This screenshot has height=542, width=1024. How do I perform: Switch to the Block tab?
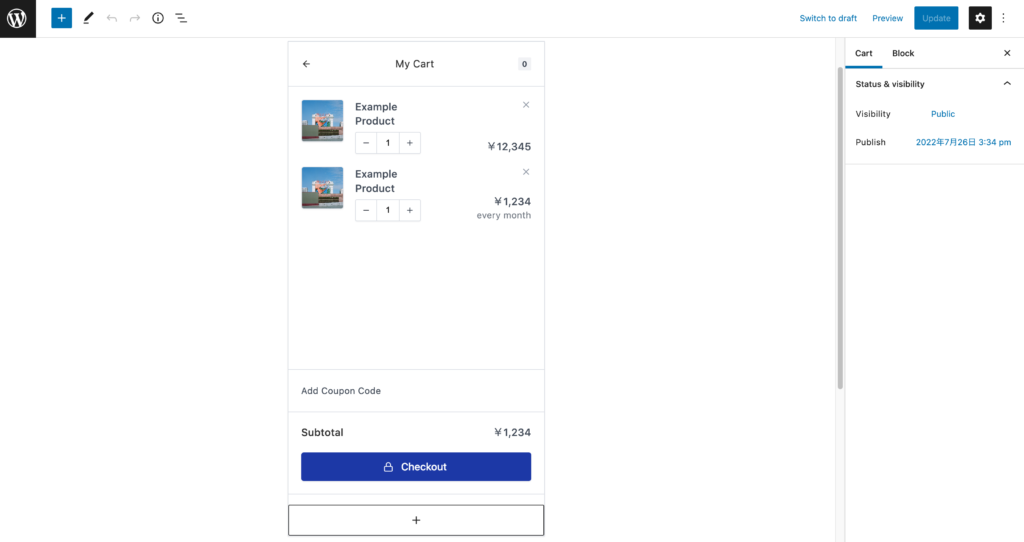click(903, 54)
